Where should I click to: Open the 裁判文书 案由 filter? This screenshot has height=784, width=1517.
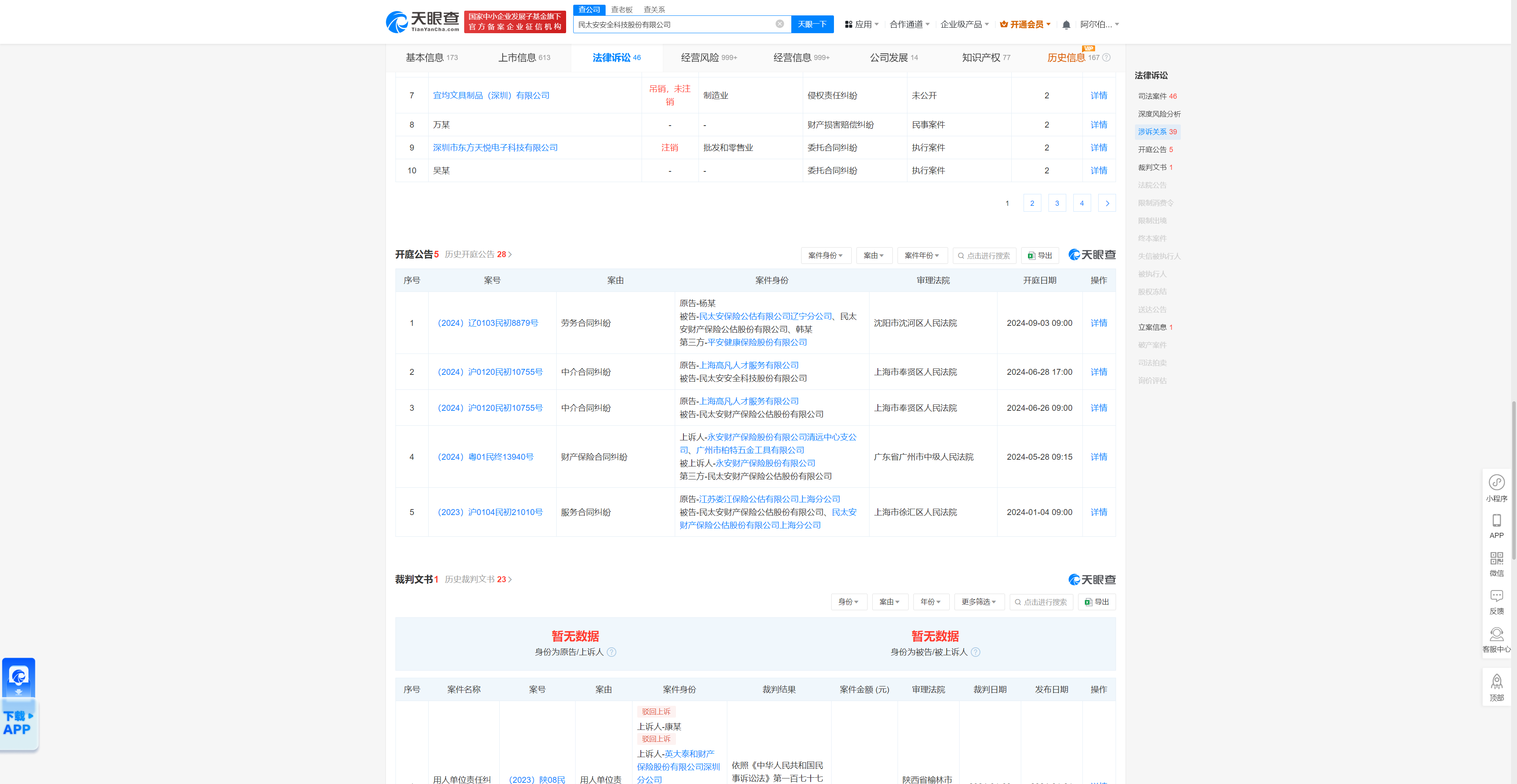click(890, 602)
